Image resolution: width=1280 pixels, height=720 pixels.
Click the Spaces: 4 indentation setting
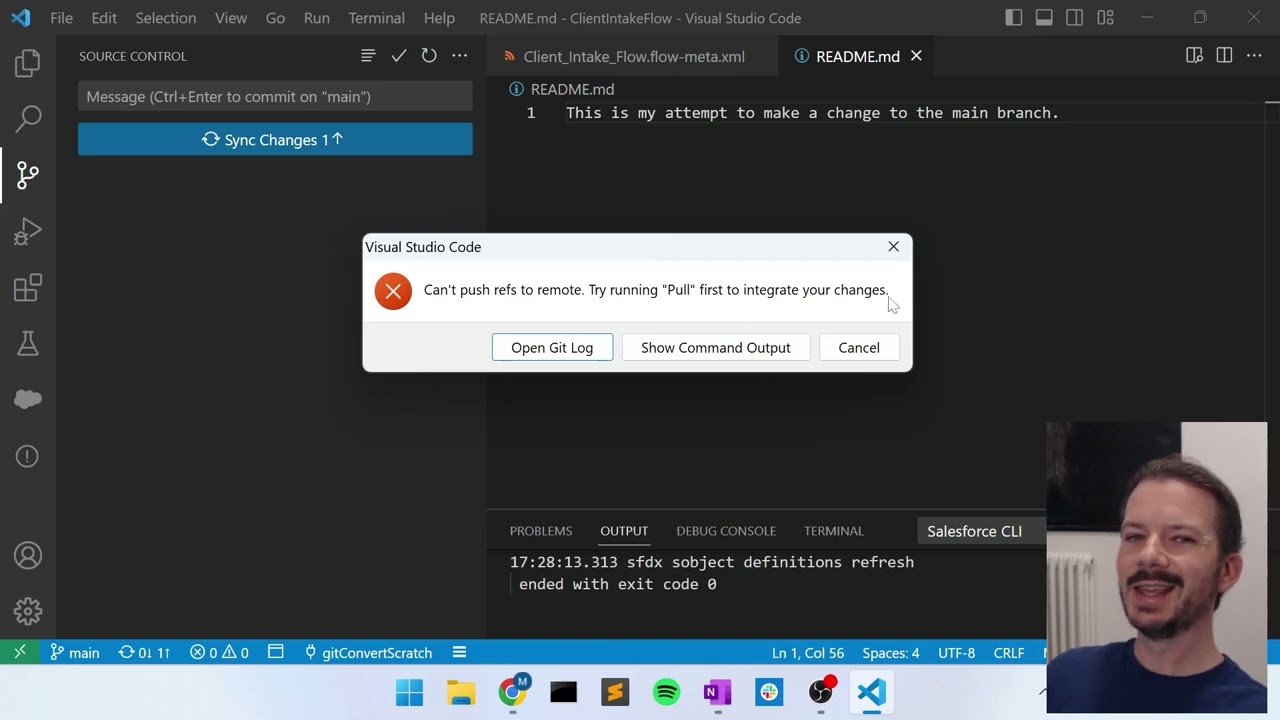click(891, 652)
